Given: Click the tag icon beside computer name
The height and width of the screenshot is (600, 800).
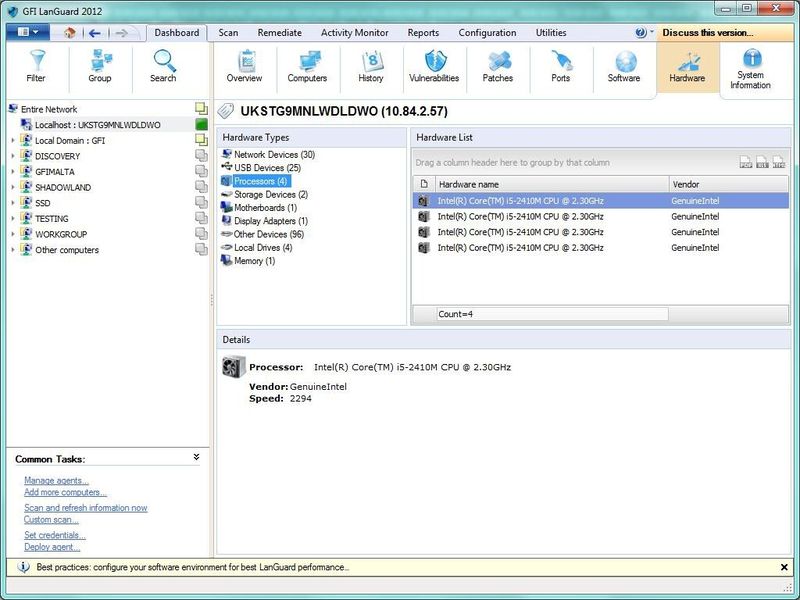Looking at the screenshot, I should (226, 111).
